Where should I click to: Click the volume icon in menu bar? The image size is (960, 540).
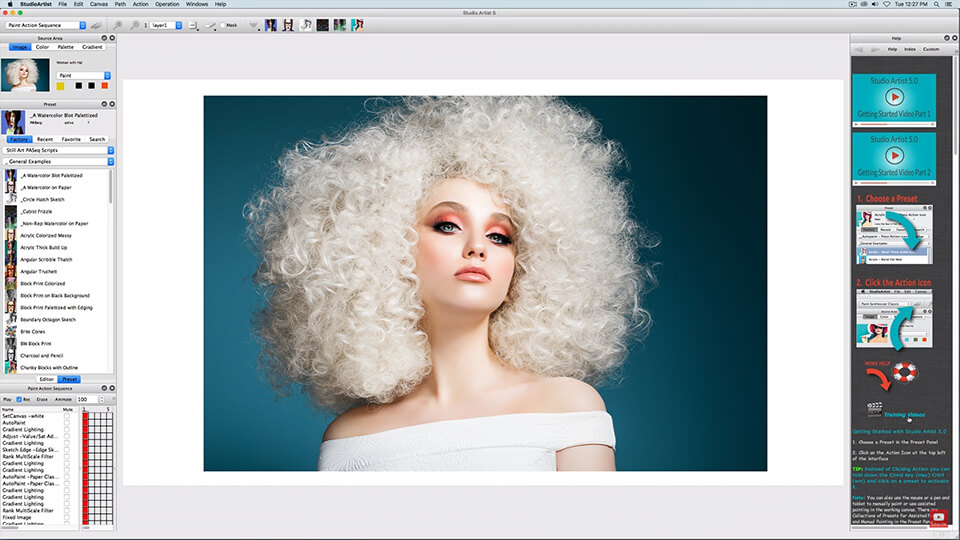click(x=875, y=4)
